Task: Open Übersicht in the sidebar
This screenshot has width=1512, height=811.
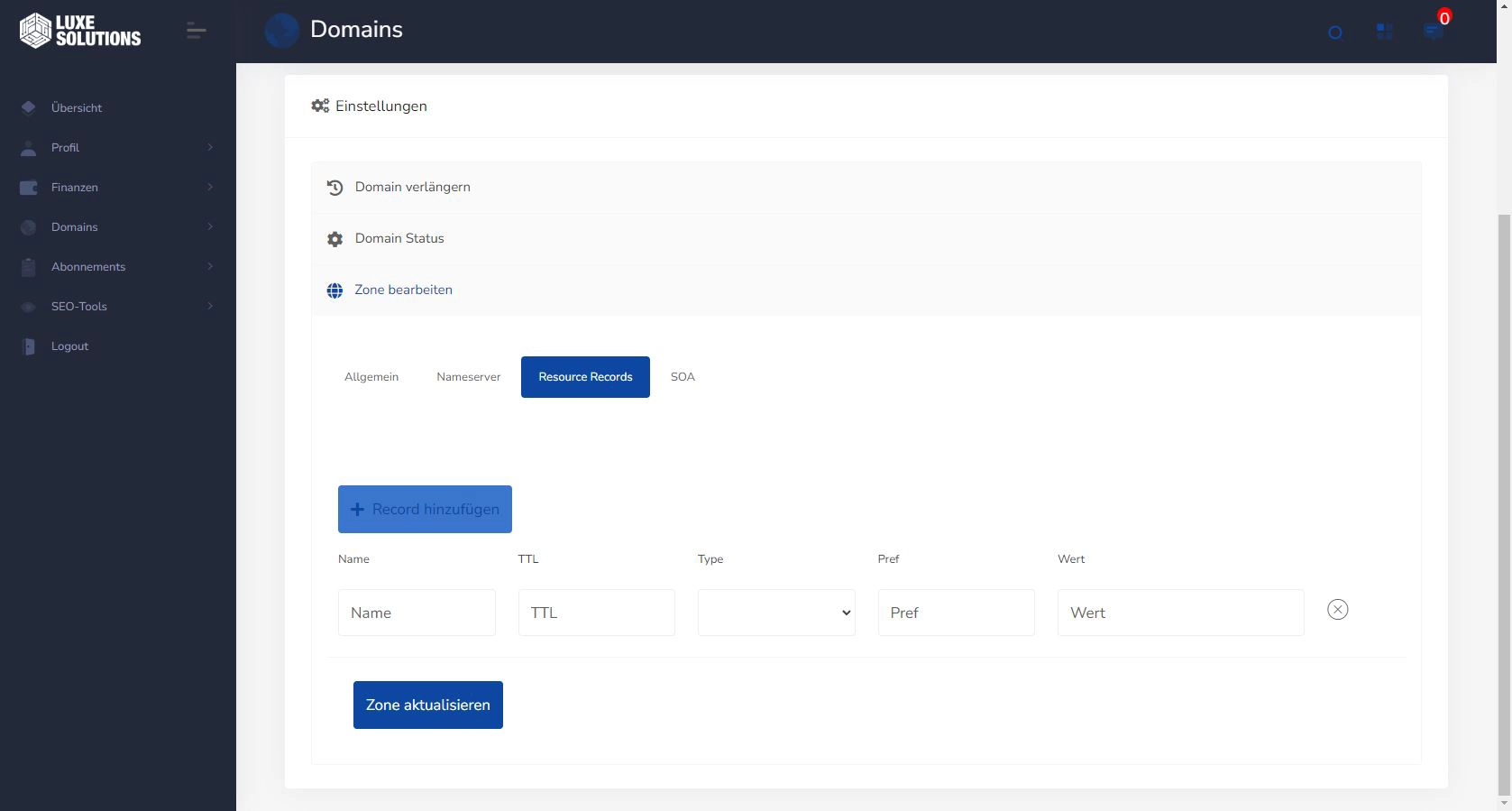Action: (77, 108)
